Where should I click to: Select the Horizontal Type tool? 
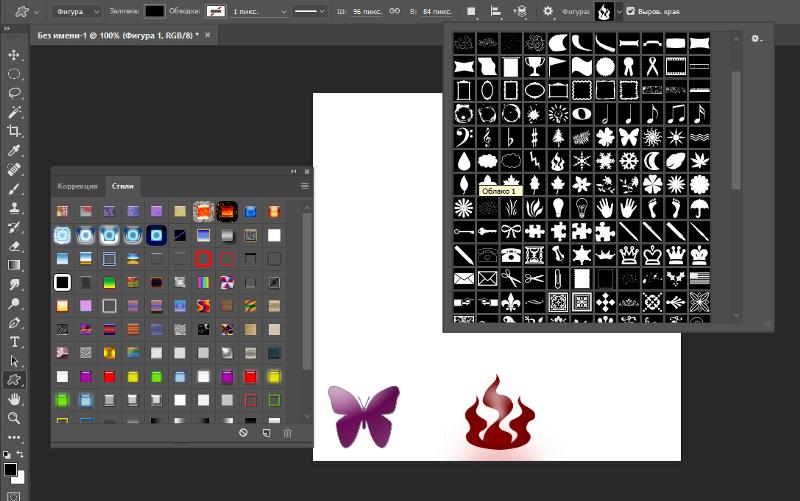14,342
